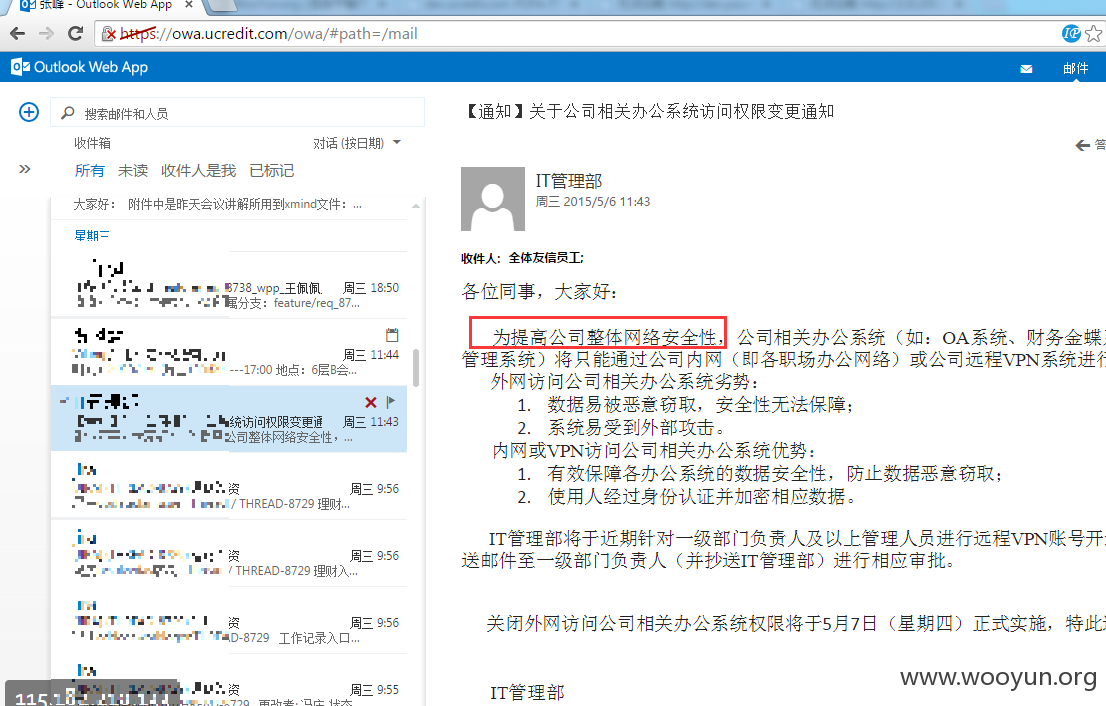This screenshot has width=1106, height=706.
Task: Click recipient 全体友信员工
Action: point(546,258)
